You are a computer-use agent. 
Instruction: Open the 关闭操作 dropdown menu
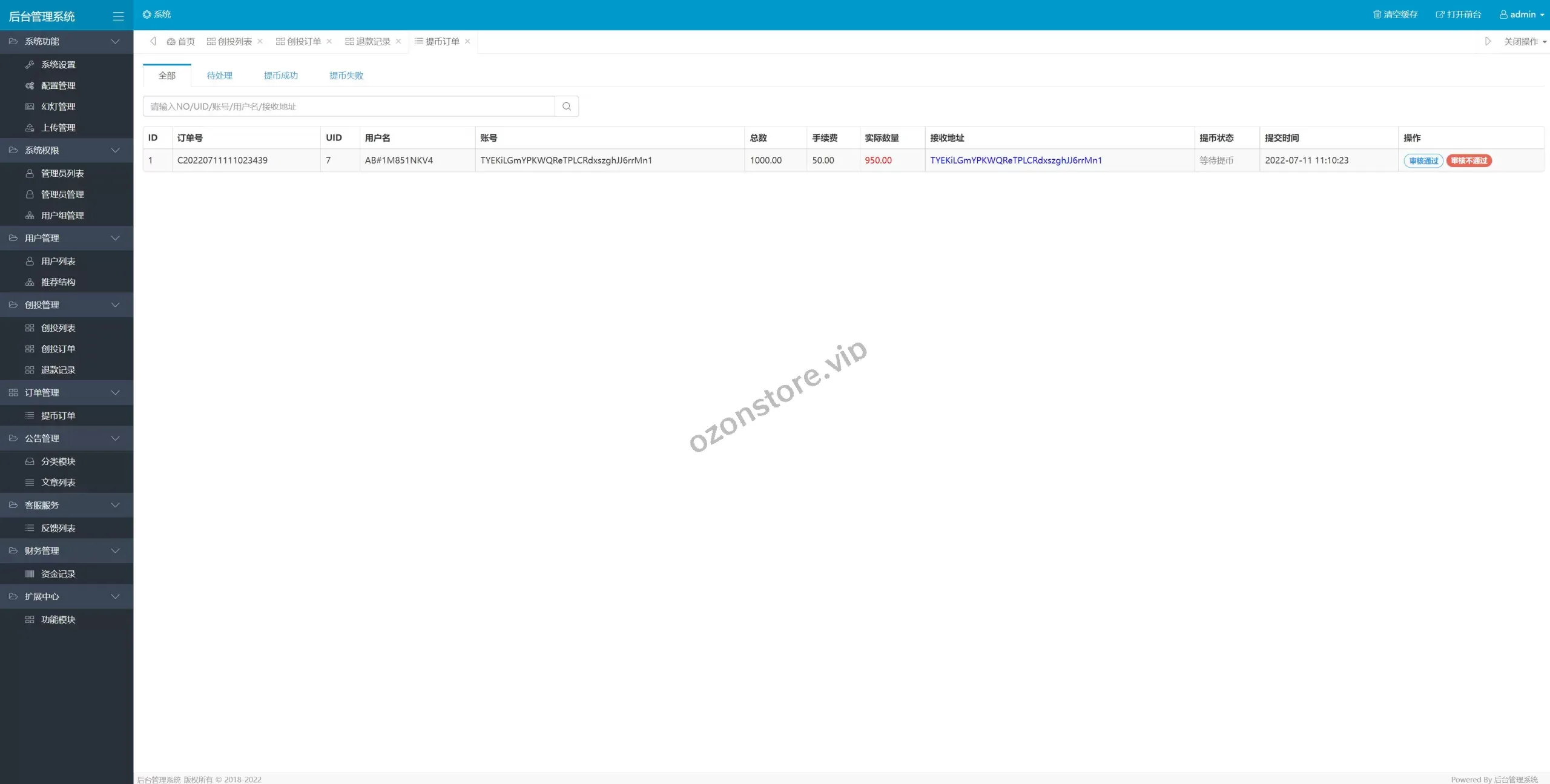pyautogui.click(x=1525, y=41)
